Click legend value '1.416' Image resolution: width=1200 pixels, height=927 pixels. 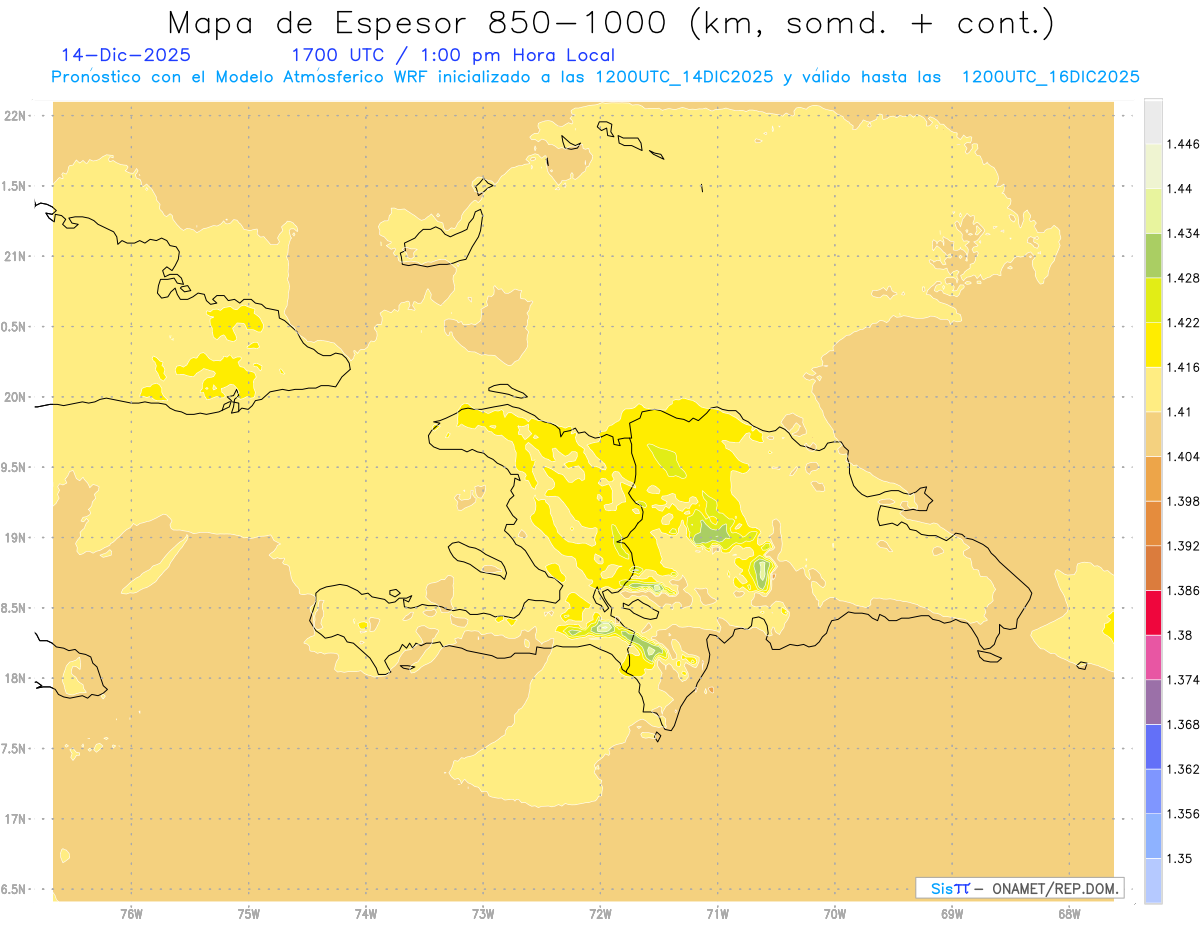pos(1183,368)
